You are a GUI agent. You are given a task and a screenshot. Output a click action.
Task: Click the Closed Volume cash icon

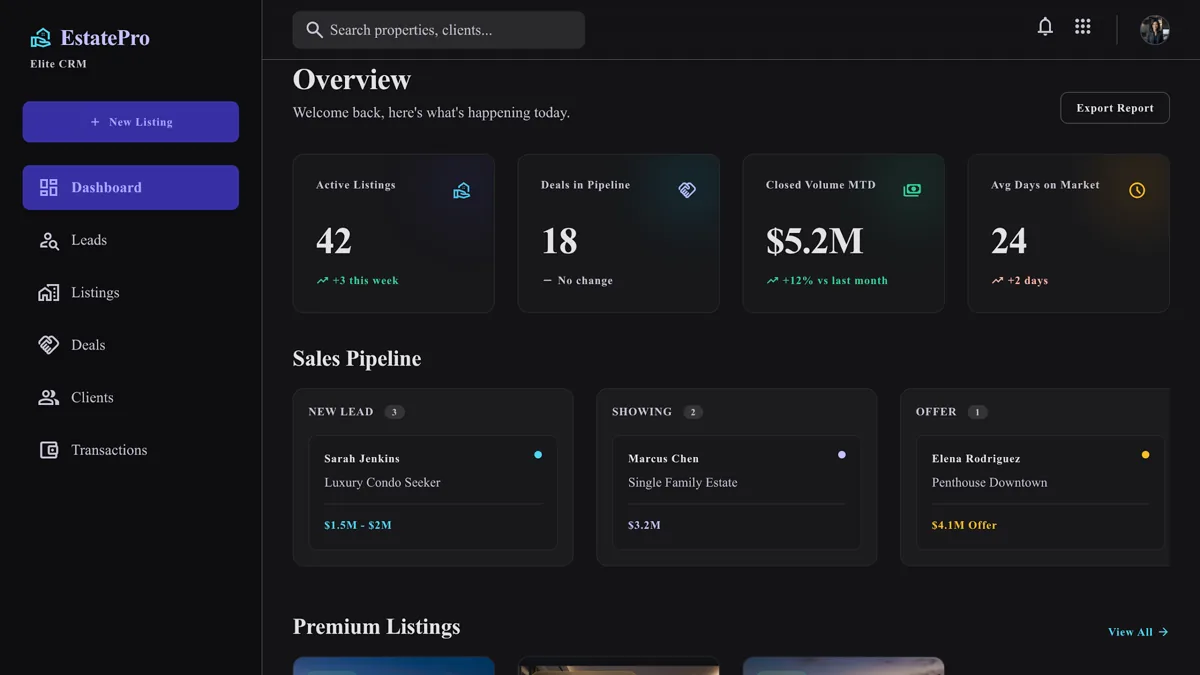pyautogui.click(x=912, y=190)
